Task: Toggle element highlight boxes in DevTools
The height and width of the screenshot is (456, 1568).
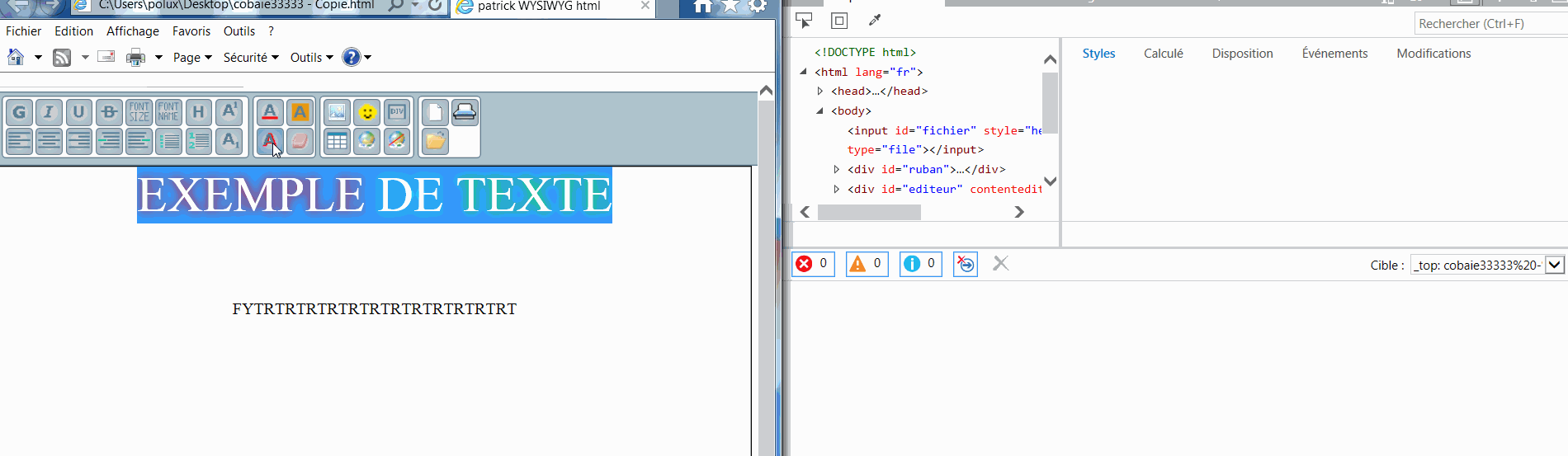Action: (x=839, y=21)
